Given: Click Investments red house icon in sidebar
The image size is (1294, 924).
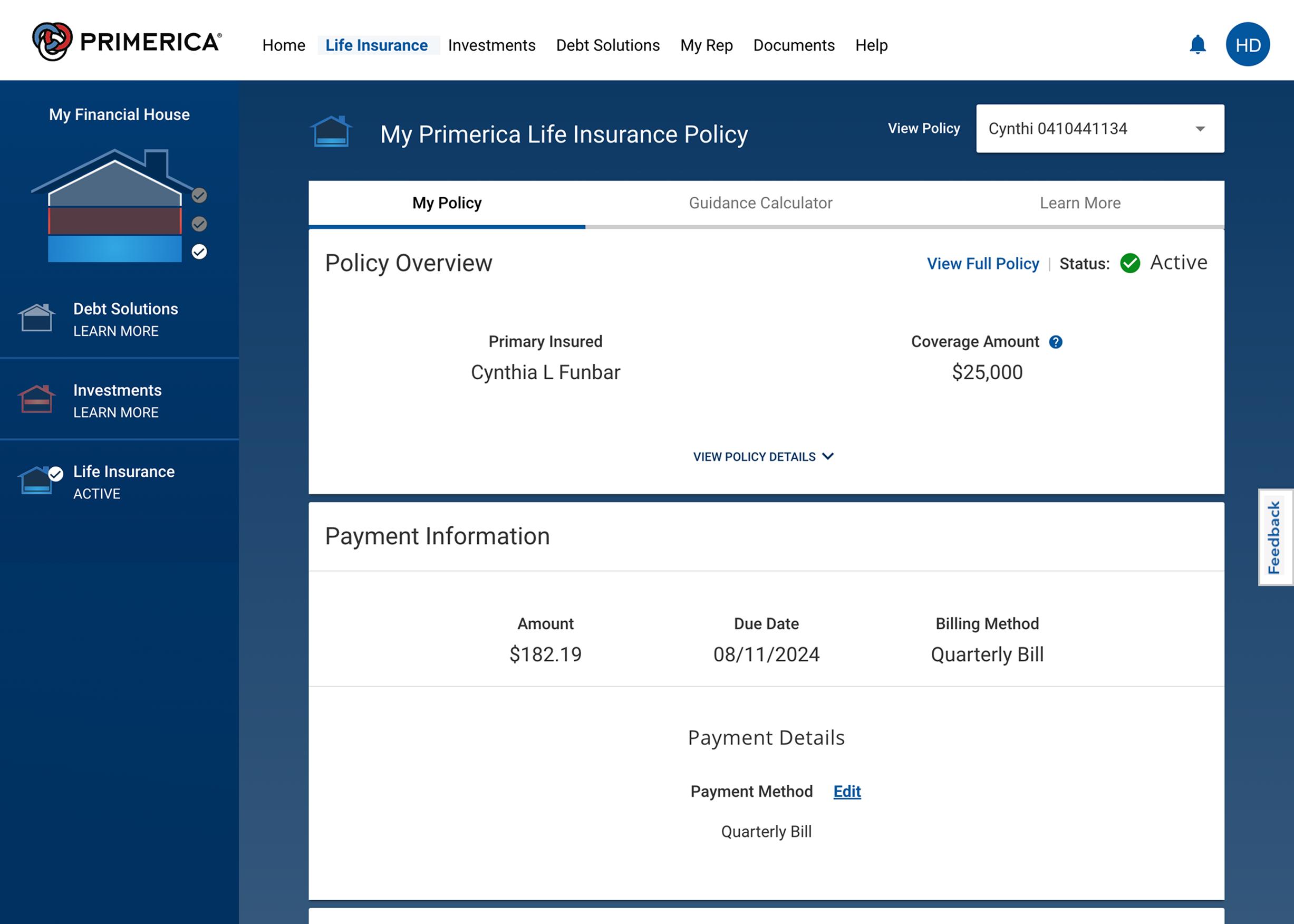Looking at the screenshot, I should tap(36, 399).
